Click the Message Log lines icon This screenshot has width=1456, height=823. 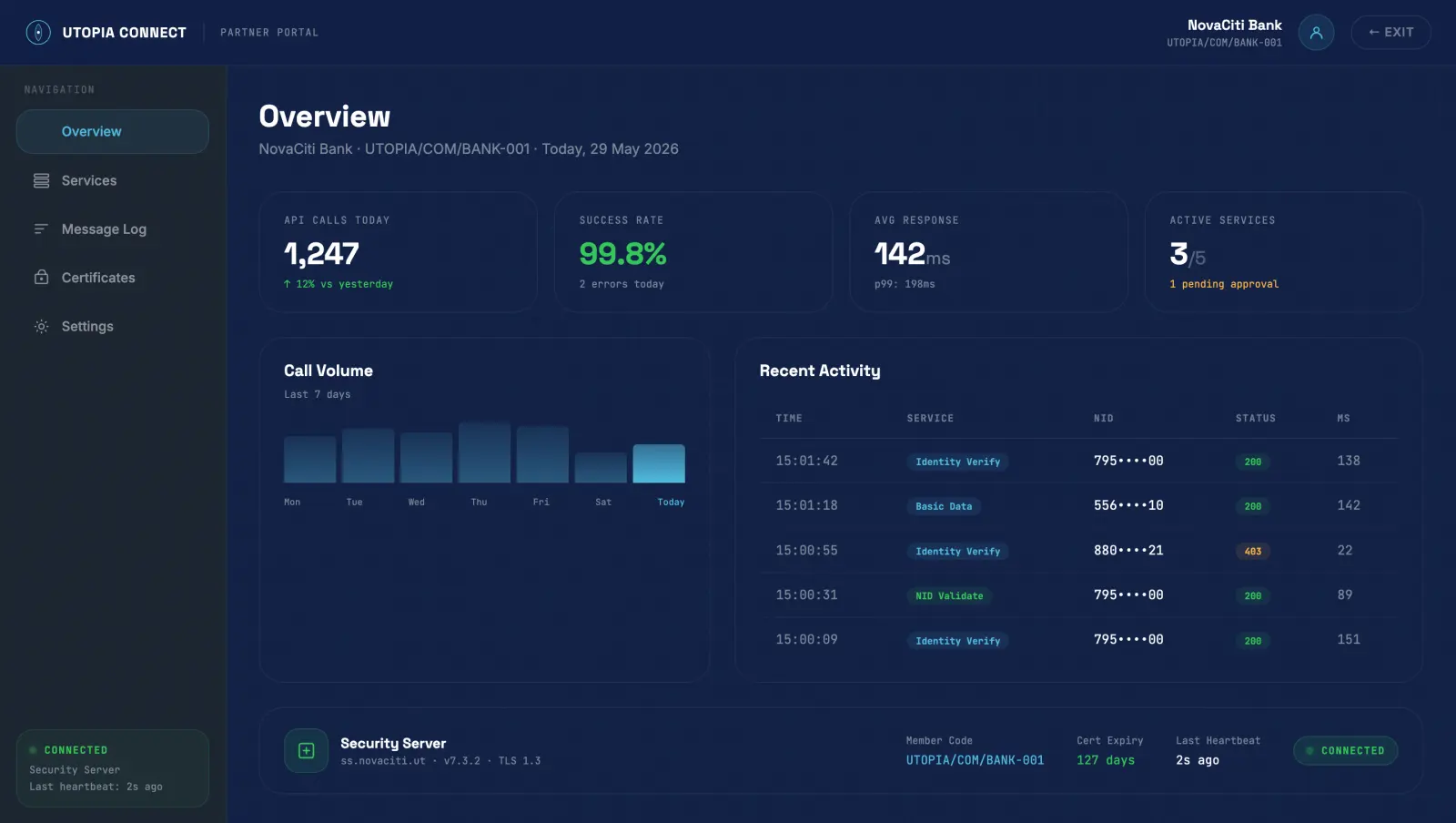click(x=41, y=229)
